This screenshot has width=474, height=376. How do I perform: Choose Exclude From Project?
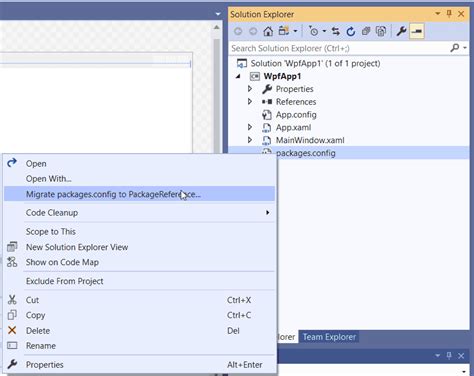click(x=139, y=281)
